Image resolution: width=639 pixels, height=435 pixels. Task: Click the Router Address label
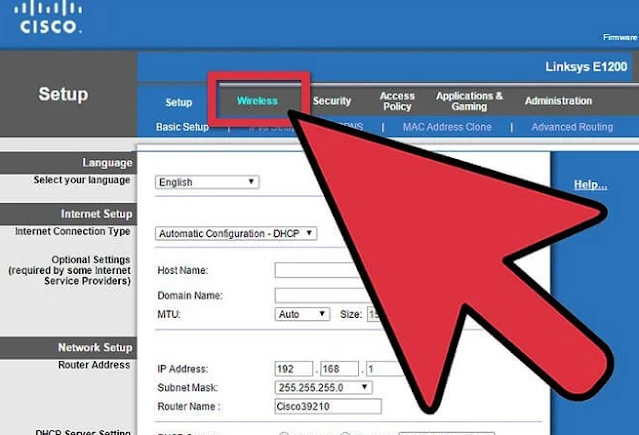click(x=94, y=365)
